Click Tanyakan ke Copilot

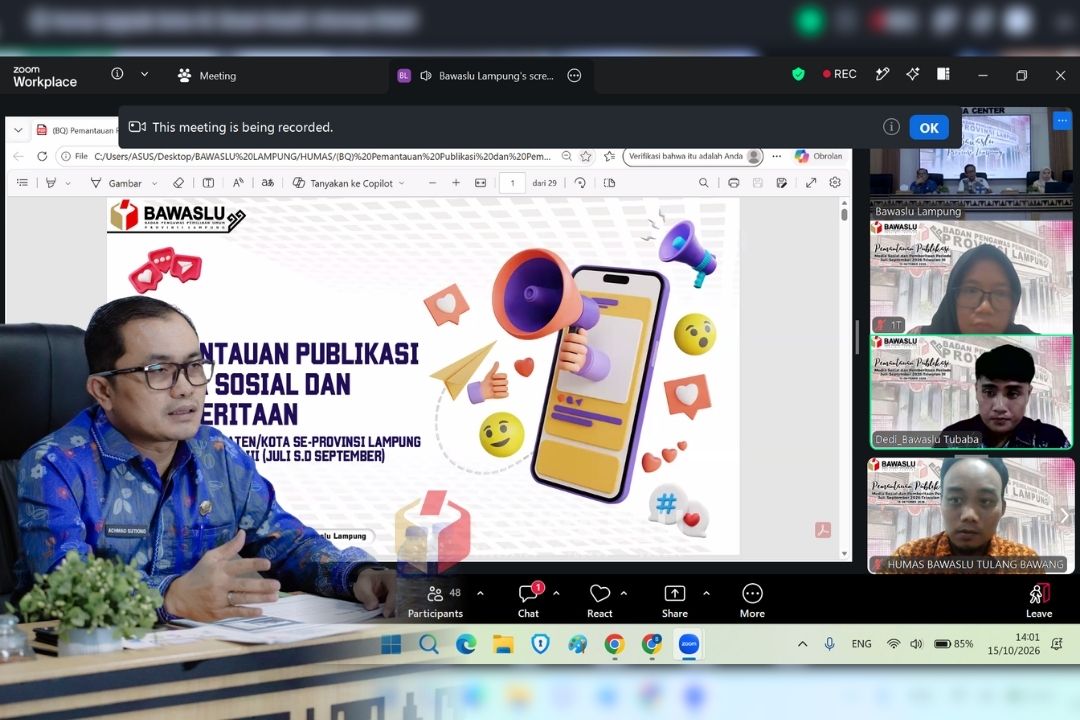point(343,183)
